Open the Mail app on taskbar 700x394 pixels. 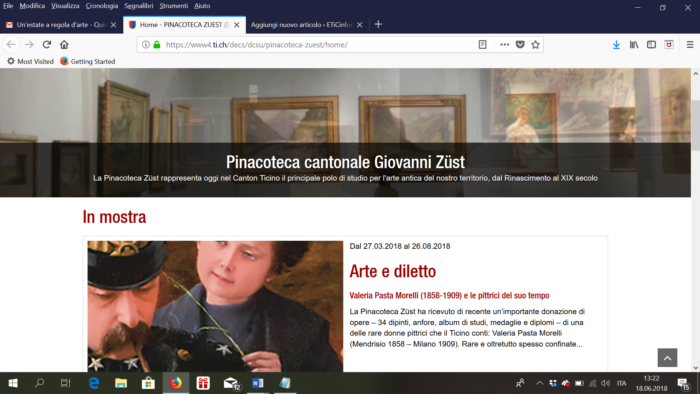[231, 383]
